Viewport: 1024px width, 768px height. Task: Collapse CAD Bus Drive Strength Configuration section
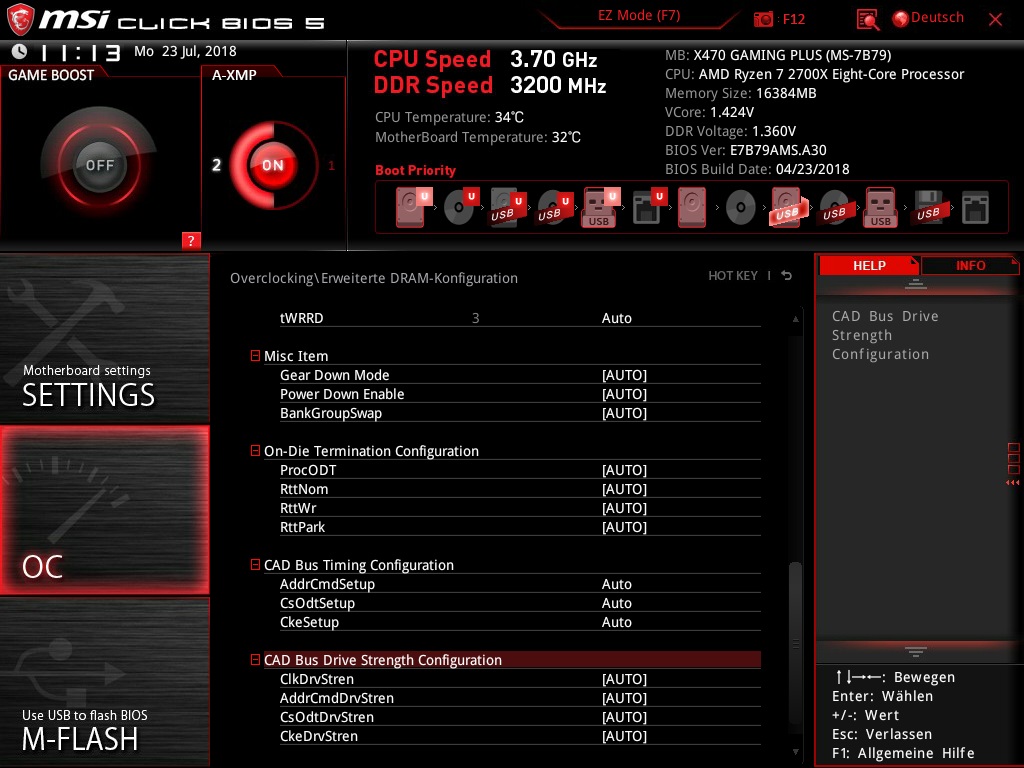[x=255, y=660]
